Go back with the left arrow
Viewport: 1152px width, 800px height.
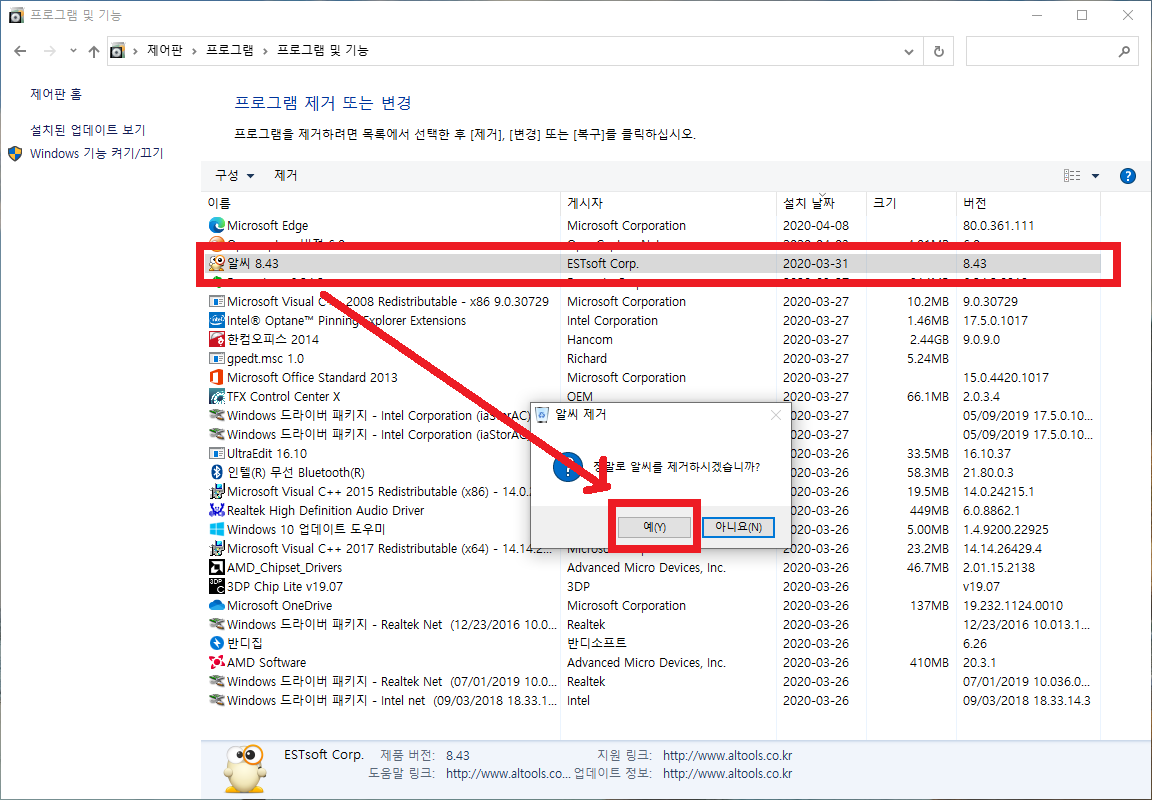pyautogui.click(x=21, y=51)
